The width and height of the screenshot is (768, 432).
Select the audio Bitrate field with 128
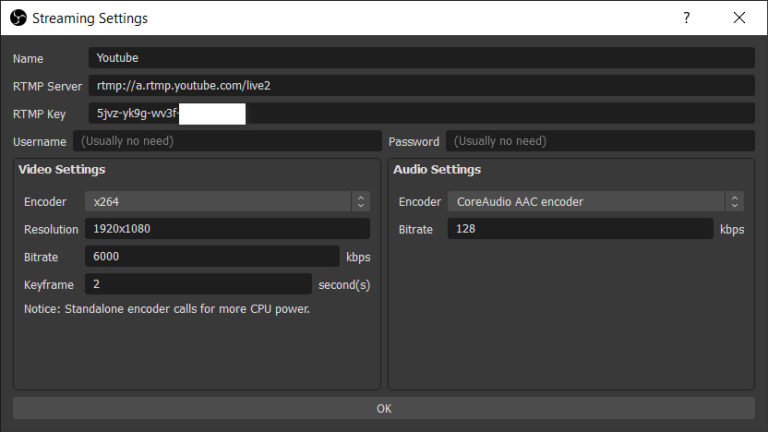tap(580, 229)
